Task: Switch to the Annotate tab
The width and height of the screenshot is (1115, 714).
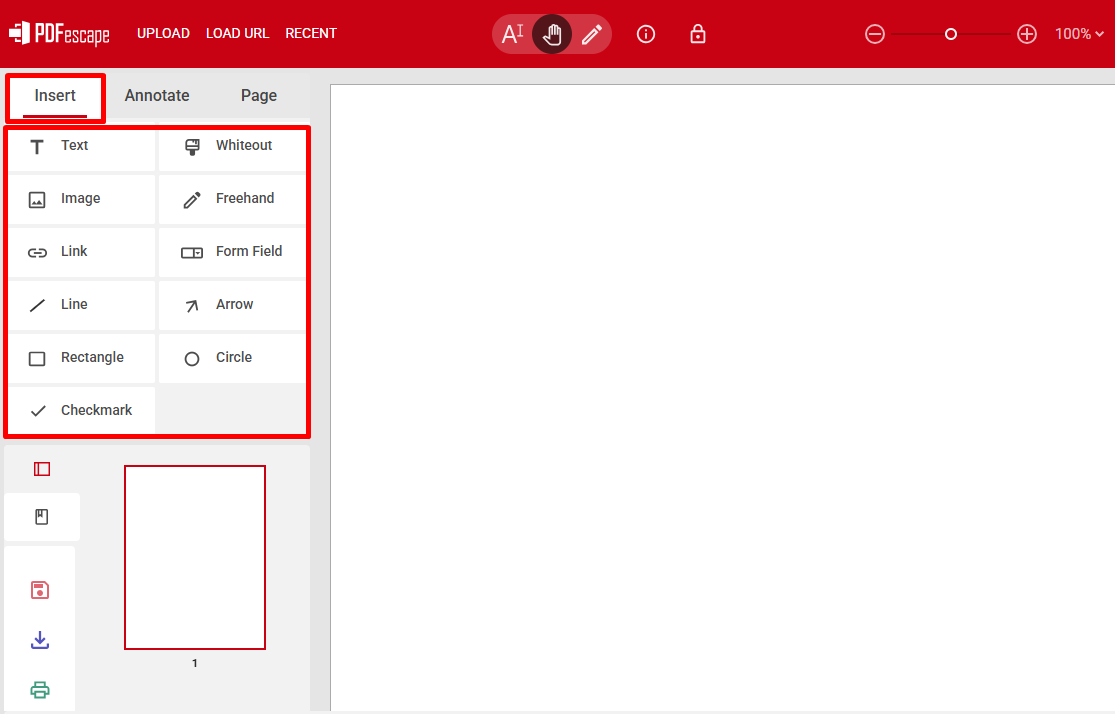Action: (157, 96)
